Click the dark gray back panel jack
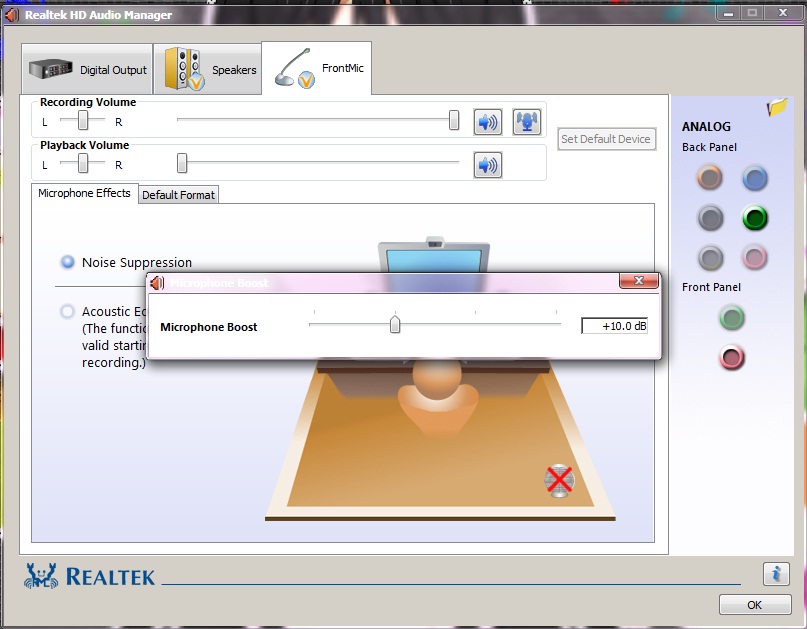 tap(710, 218)
